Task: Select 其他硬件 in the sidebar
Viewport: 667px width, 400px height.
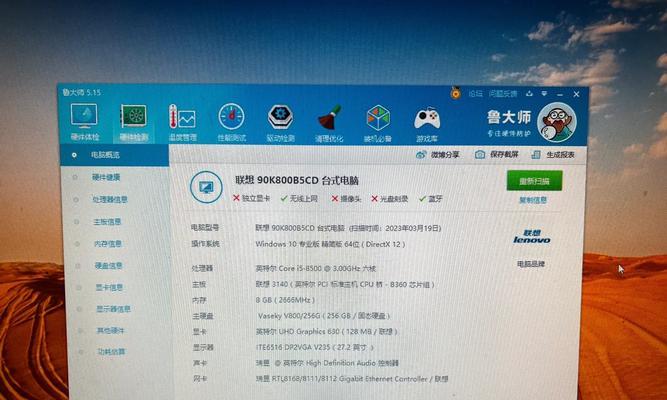Action: [110, 330]
